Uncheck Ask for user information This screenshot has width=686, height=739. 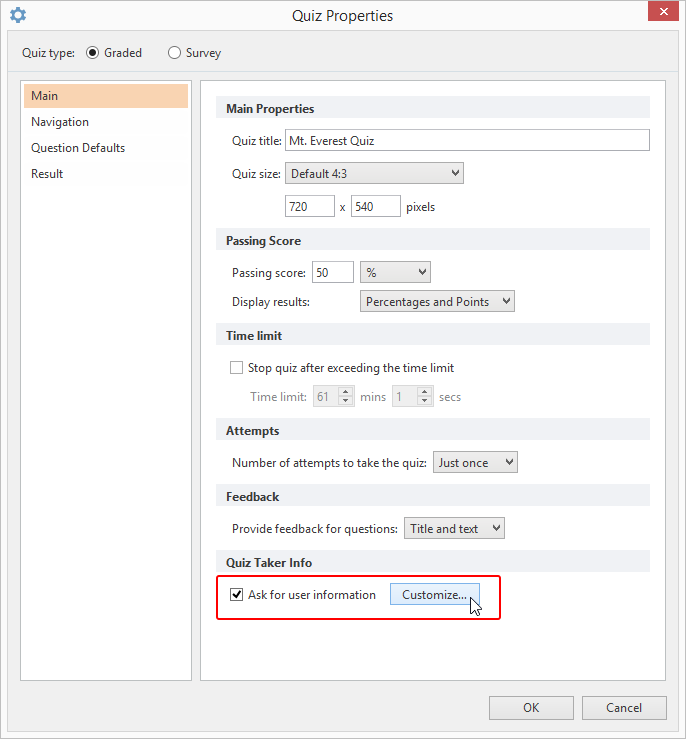click(237, 595)
